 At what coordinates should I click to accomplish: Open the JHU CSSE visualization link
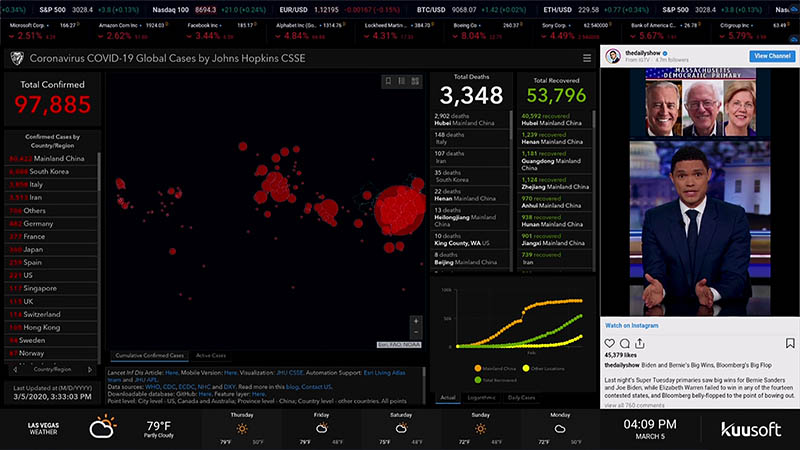pyautogui.click(x=289, y=373)
